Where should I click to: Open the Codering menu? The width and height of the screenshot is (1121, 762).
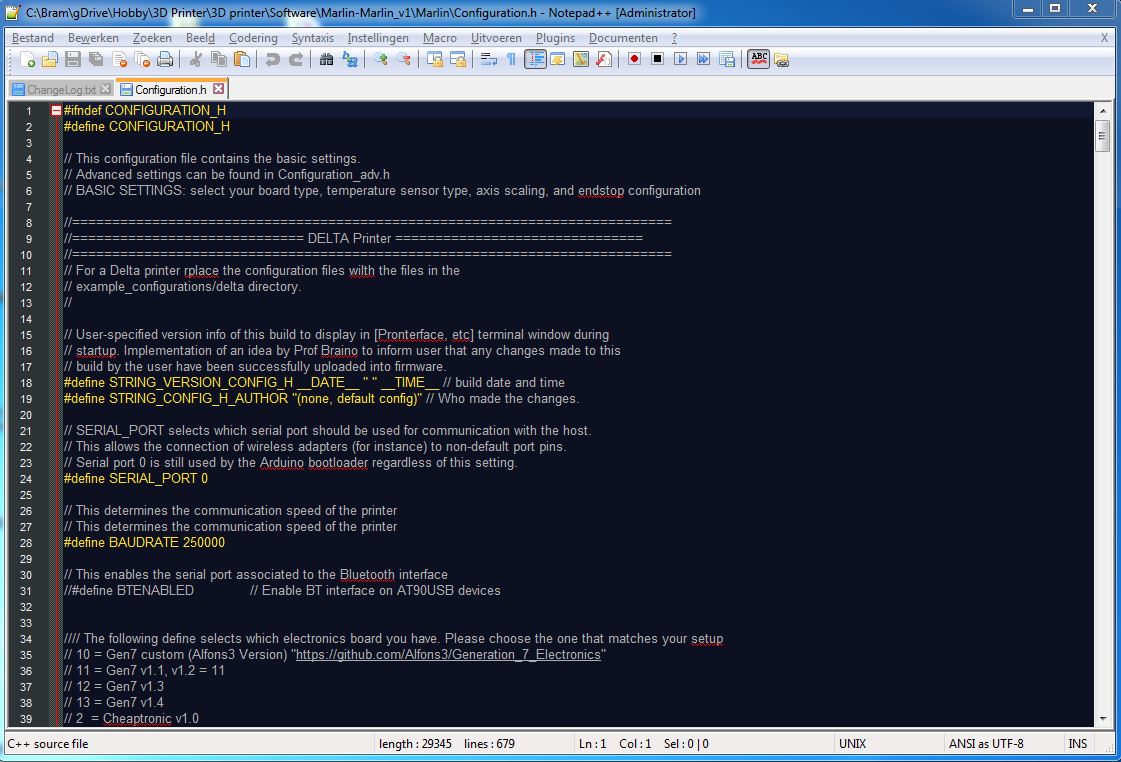[x=253, y=38]
